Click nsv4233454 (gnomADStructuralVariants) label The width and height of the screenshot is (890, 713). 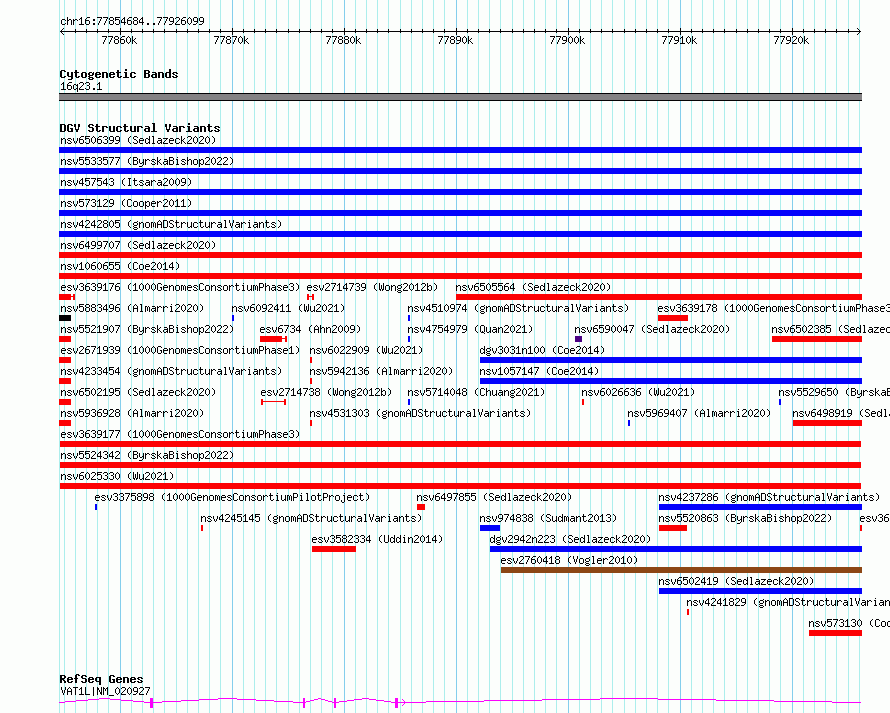[171, 371]
